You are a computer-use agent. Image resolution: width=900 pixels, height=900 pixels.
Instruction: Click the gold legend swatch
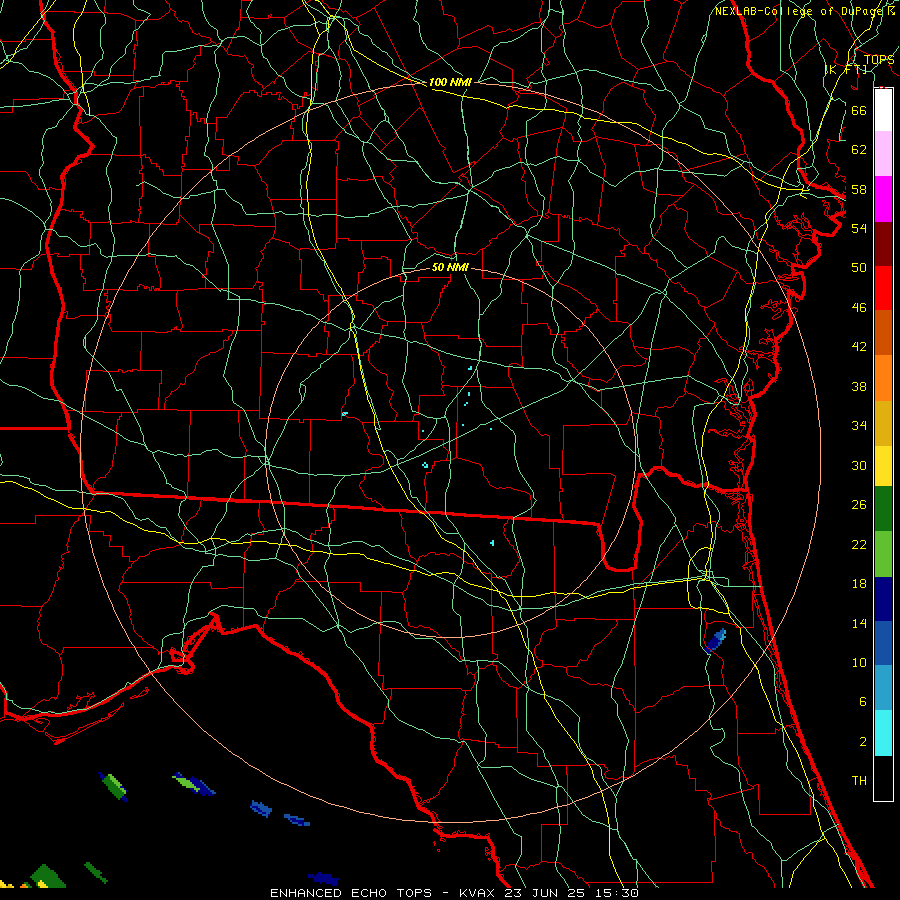tap(883, 423)
